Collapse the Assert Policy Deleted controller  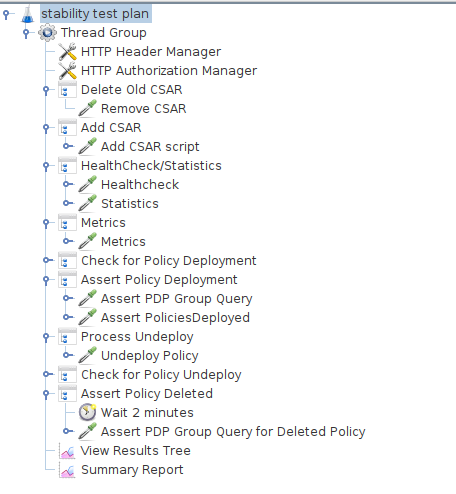pyautogui.click(x=46, y=394)
